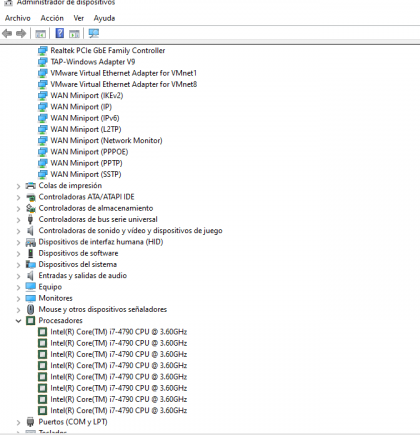The width and height of the screenshot is (420, 435).
Task: Expand Dispositivos de software node
Action: point(18,254)
